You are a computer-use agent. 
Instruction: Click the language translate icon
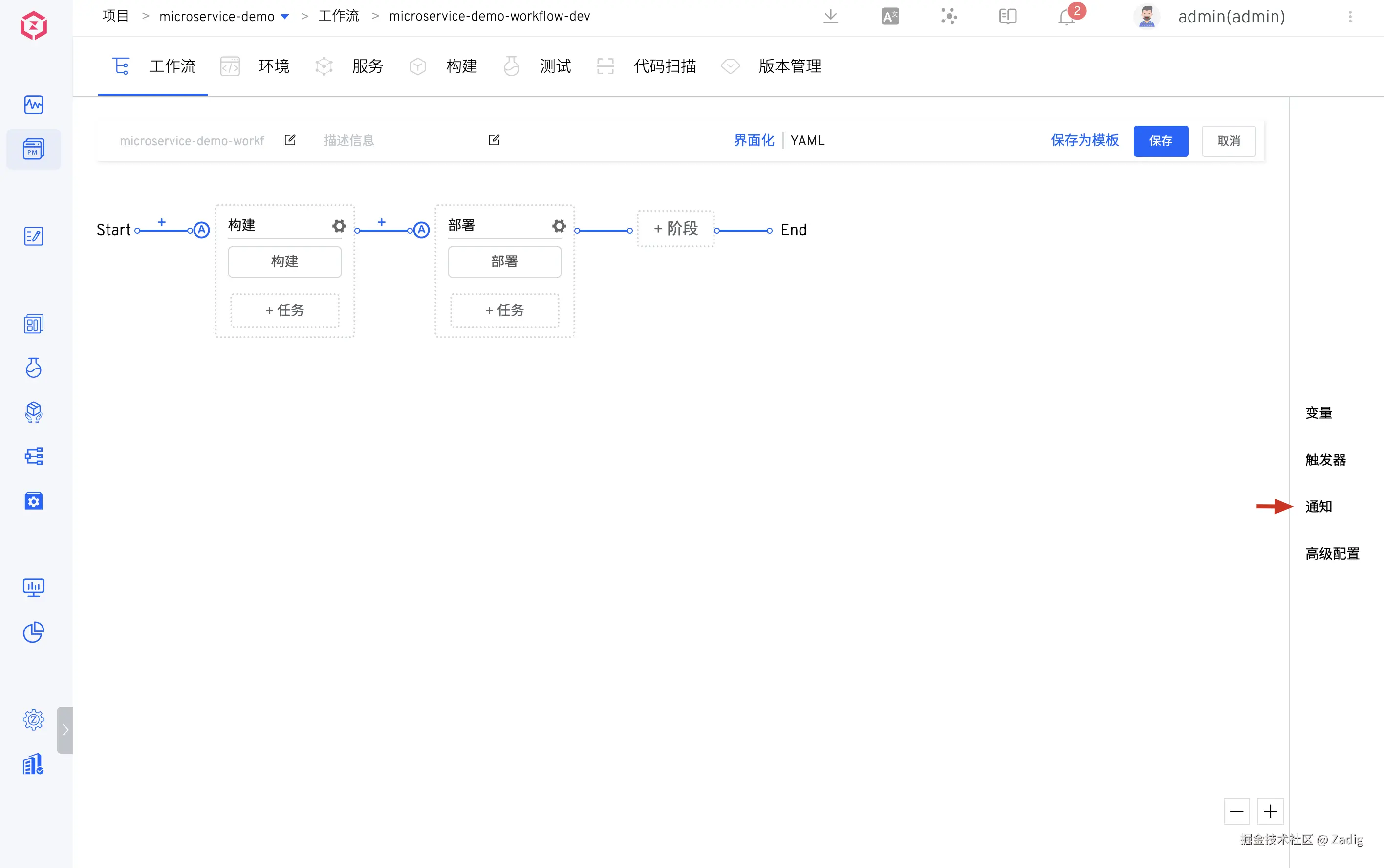[x=890, y=16]
